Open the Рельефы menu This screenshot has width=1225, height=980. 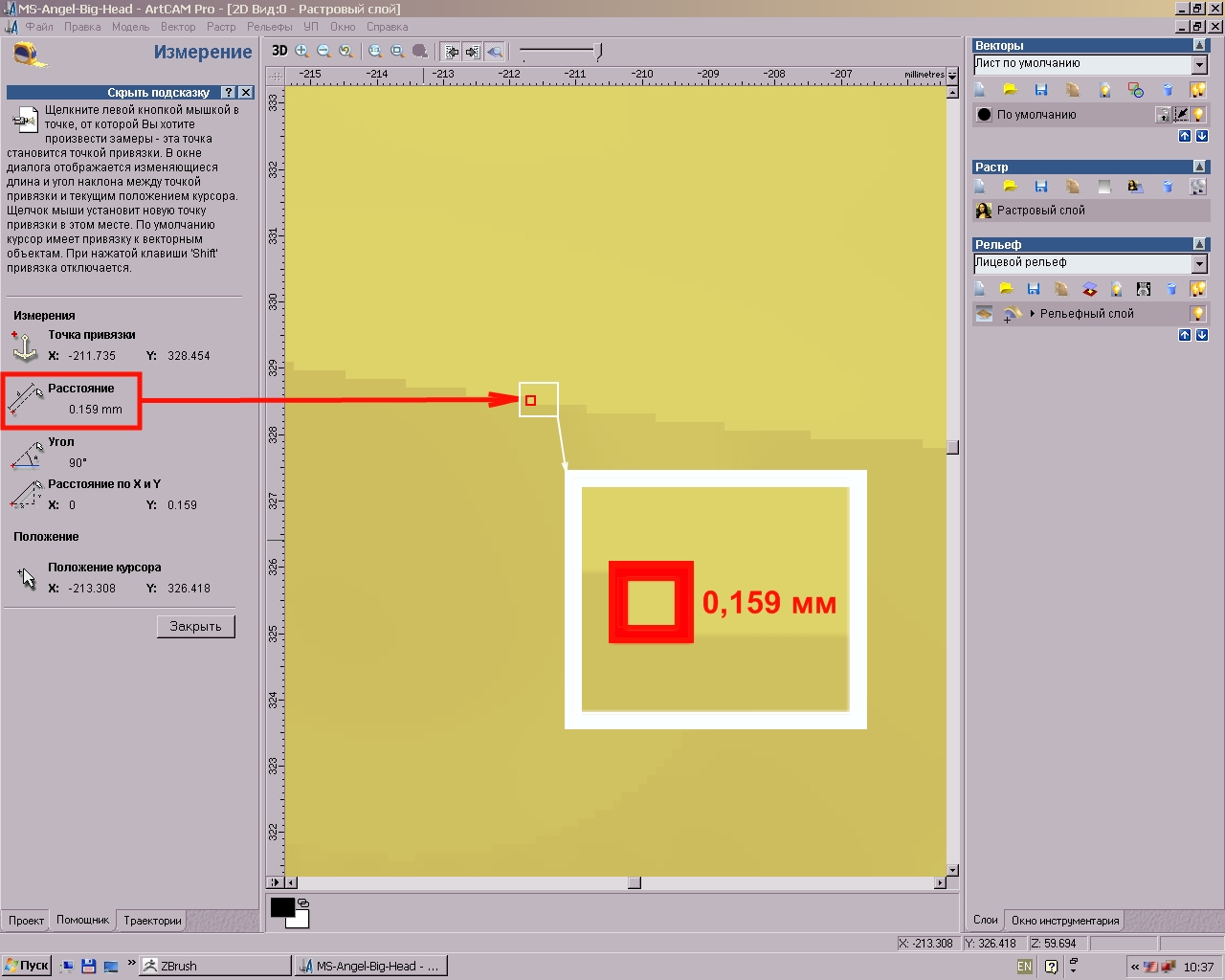[x=270, y=27]
